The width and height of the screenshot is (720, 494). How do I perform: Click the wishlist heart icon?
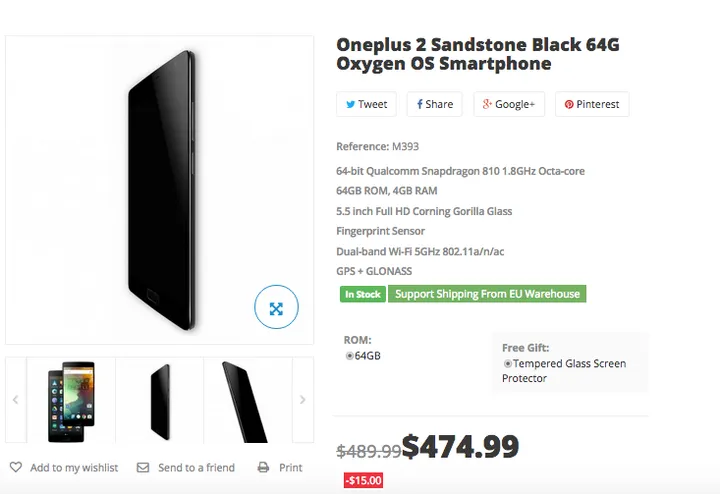(16, 467)
